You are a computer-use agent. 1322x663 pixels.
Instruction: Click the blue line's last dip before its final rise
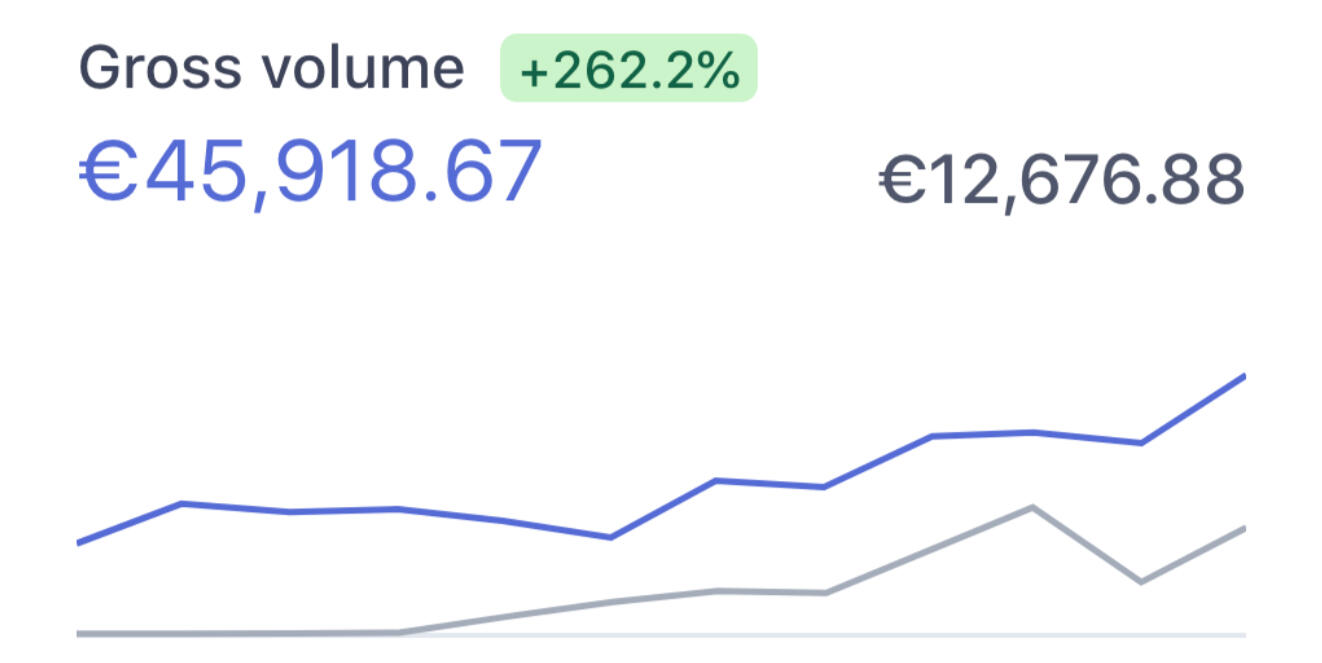point(1140,442)
